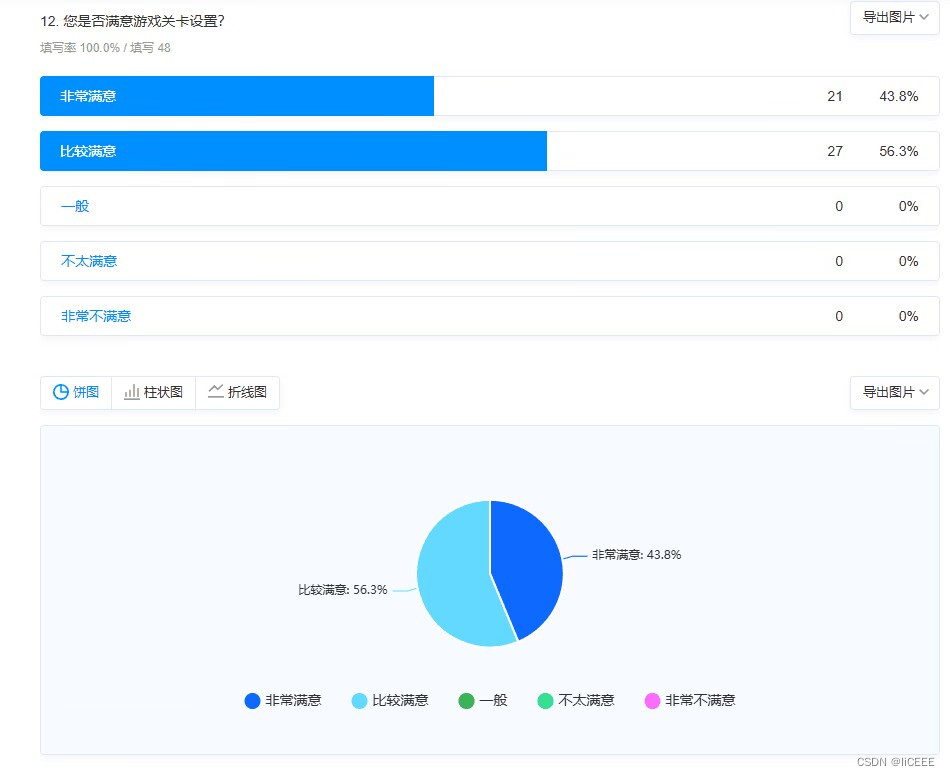Click the blue 非常满意 legend dot
950x776 pixels.
252,701
